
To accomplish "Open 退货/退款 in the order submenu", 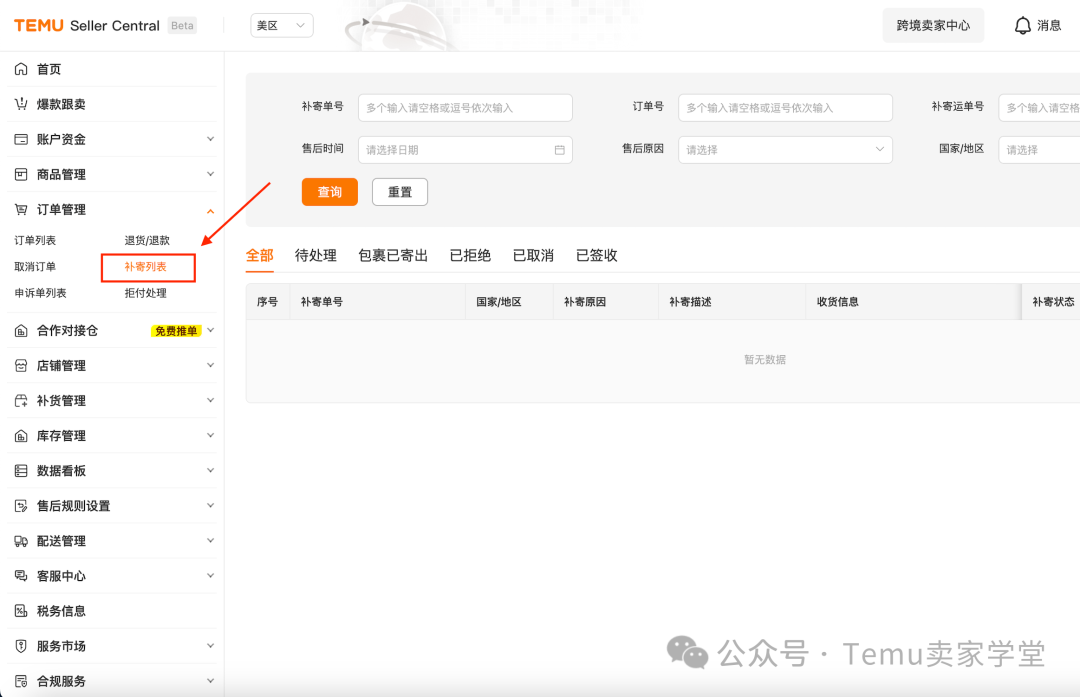I will click(147, 241).
